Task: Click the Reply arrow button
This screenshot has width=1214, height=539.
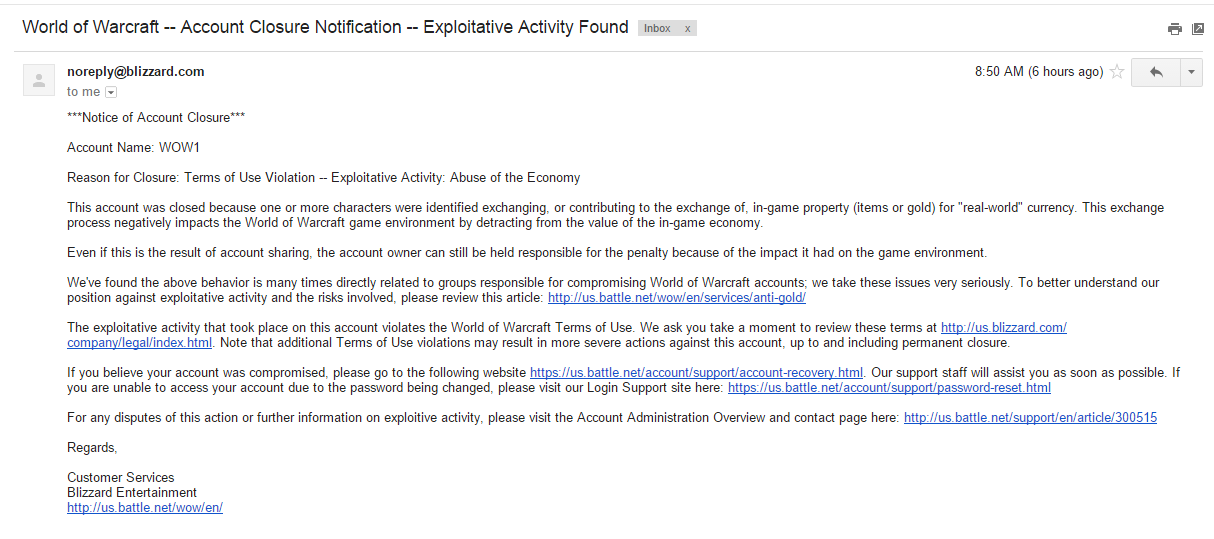Action: point(1156,72)
